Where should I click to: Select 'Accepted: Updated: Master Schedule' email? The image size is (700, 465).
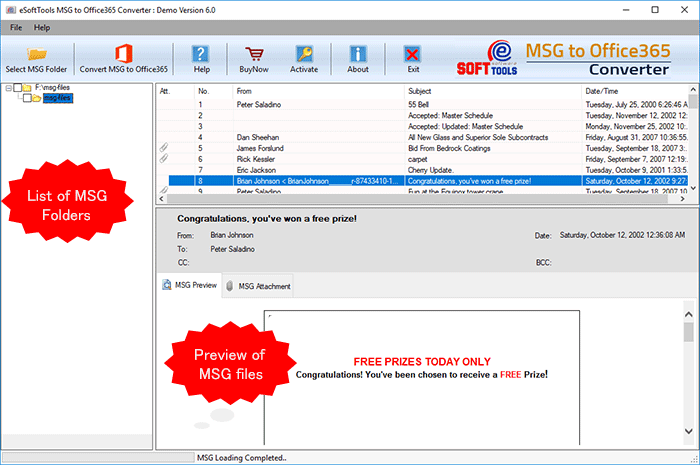coord(422,126)
